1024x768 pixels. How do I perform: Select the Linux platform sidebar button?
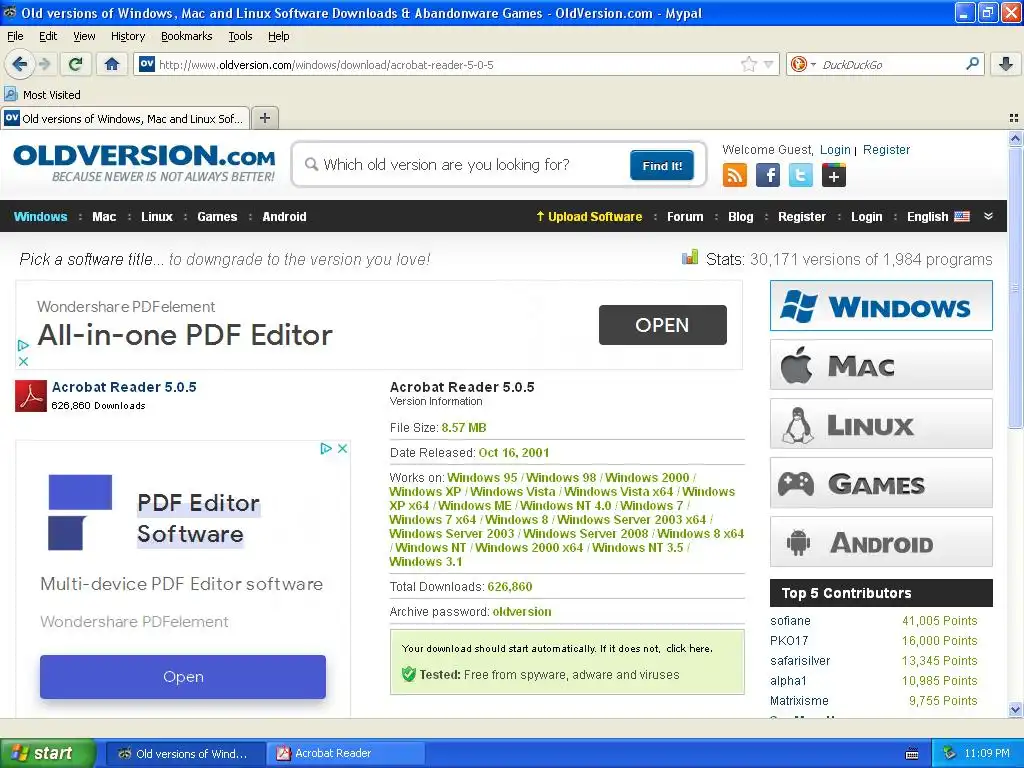click(881, 424)
